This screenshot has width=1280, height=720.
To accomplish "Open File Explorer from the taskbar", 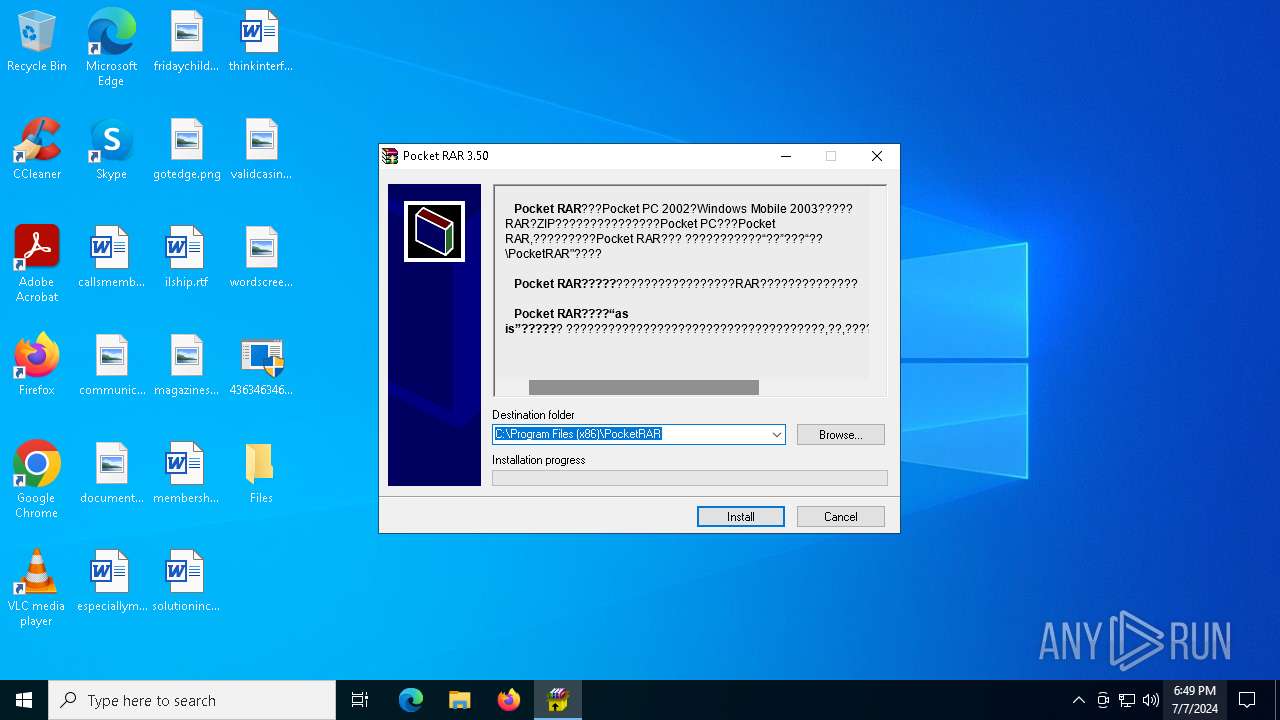I will point(459,700).
